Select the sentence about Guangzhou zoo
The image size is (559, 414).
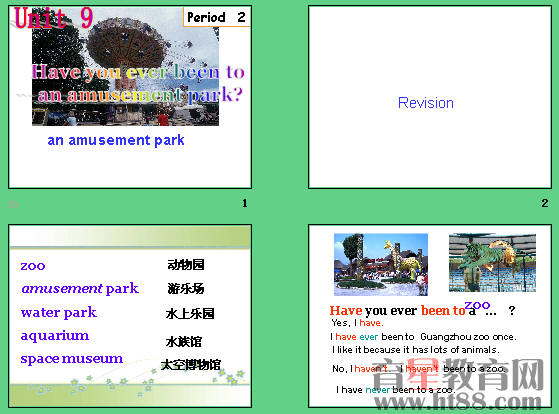coord(423,337)
